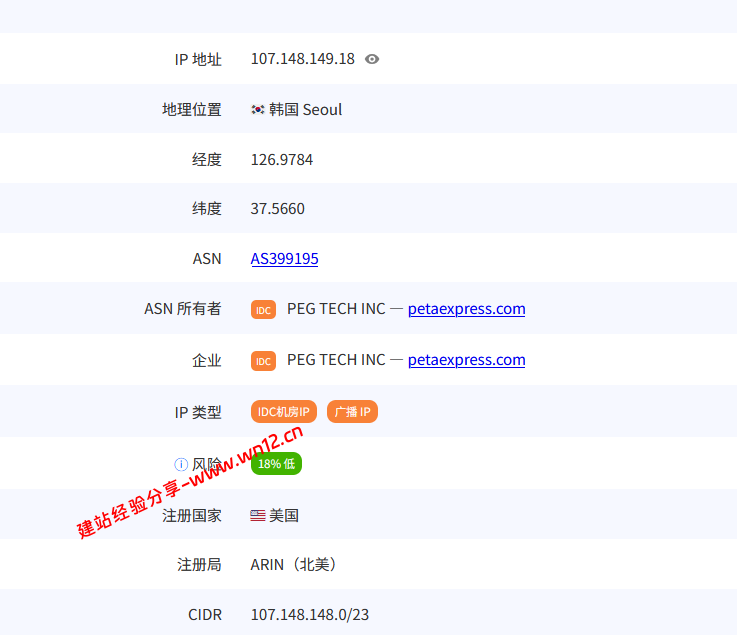This screenshot has height=635, width=737.
Task: Click the 18% 低 risk badge
Action: (276, 464)
